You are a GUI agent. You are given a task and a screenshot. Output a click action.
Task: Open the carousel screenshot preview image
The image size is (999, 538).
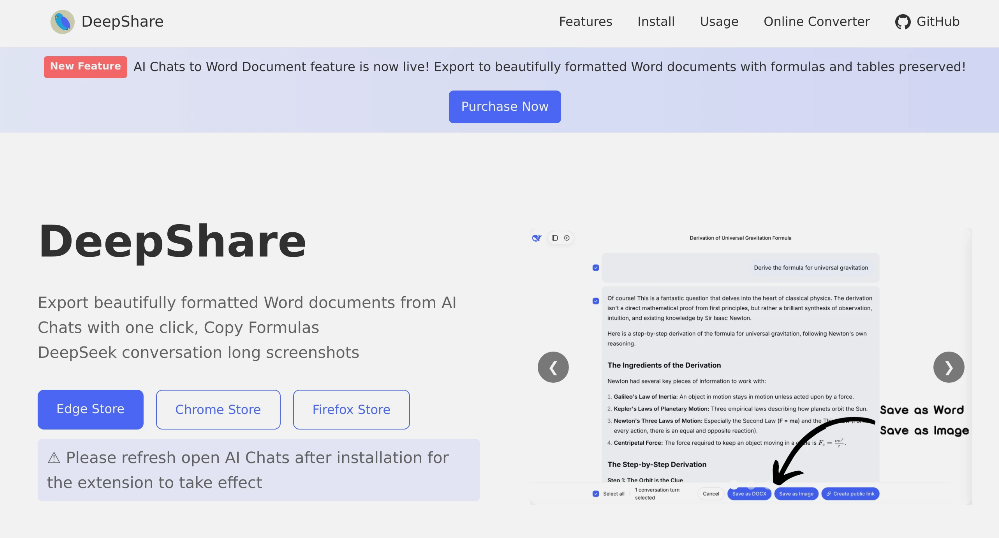pyautogui.click(x=751, y=367)
